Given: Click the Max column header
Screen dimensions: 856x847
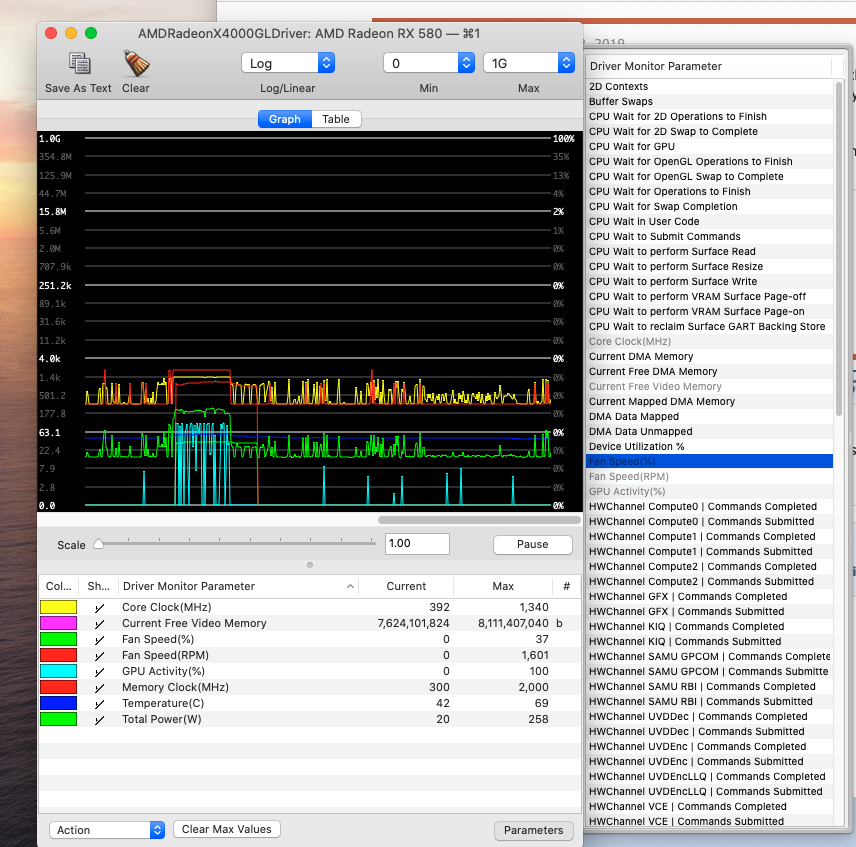Looking at the screenshot, I should [x=503, y=586].
